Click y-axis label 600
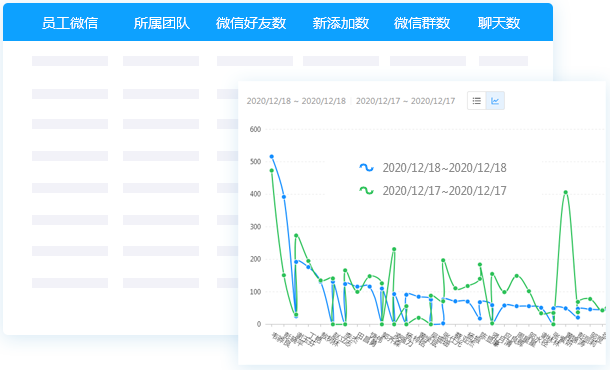Viewport: 610px width, 370px height. (x=255, y=129)
